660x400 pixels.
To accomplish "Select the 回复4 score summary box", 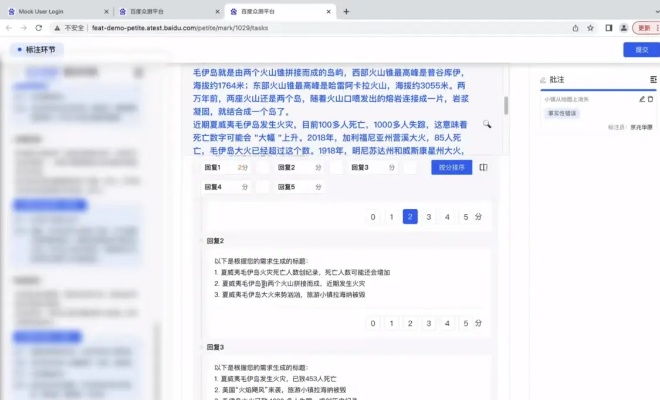I will 226,187.
